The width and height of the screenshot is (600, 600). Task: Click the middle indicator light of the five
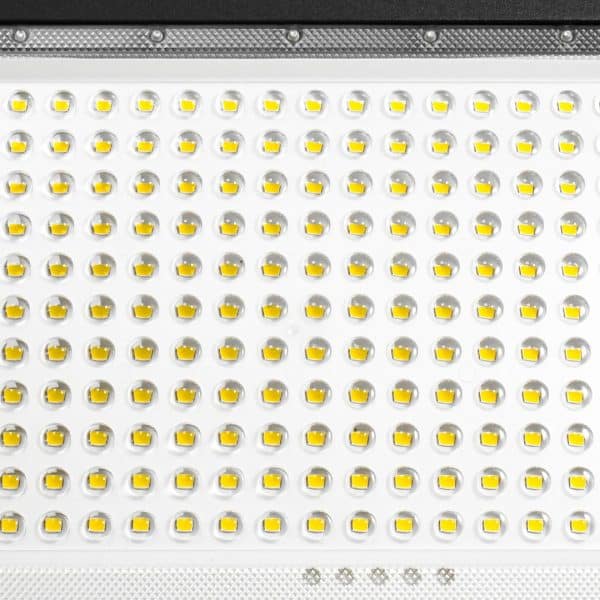(378, 576)
